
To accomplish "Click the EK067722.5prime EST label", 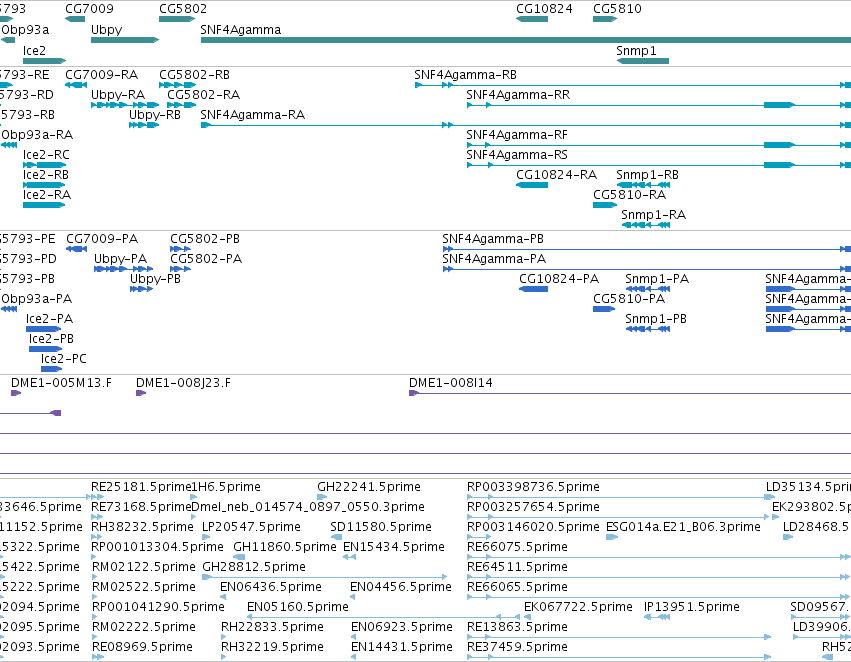I will (578, 607).
